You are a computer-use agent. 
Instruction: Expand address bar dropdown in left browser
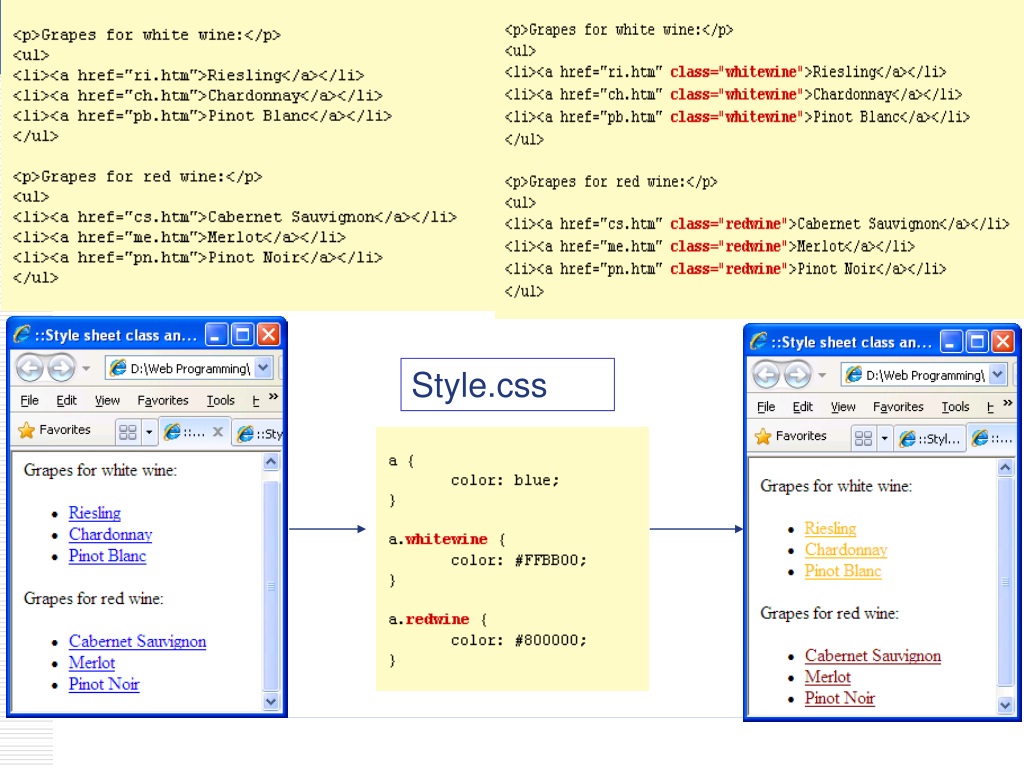(263, 368)
